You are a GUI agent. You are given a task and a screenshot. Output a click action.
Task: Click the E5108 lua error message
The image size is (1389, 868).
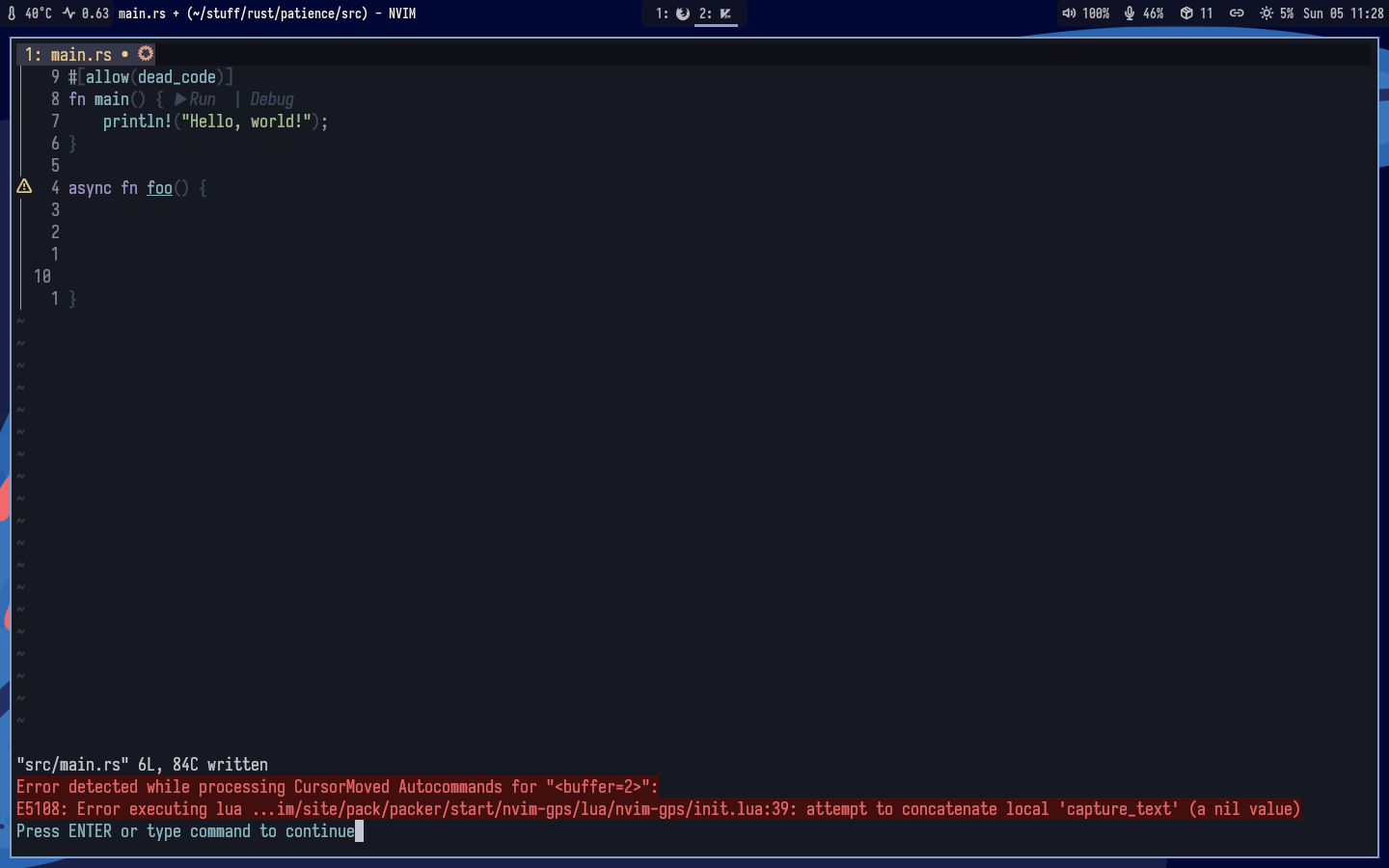pyautogui.click(x=659, y=809)
